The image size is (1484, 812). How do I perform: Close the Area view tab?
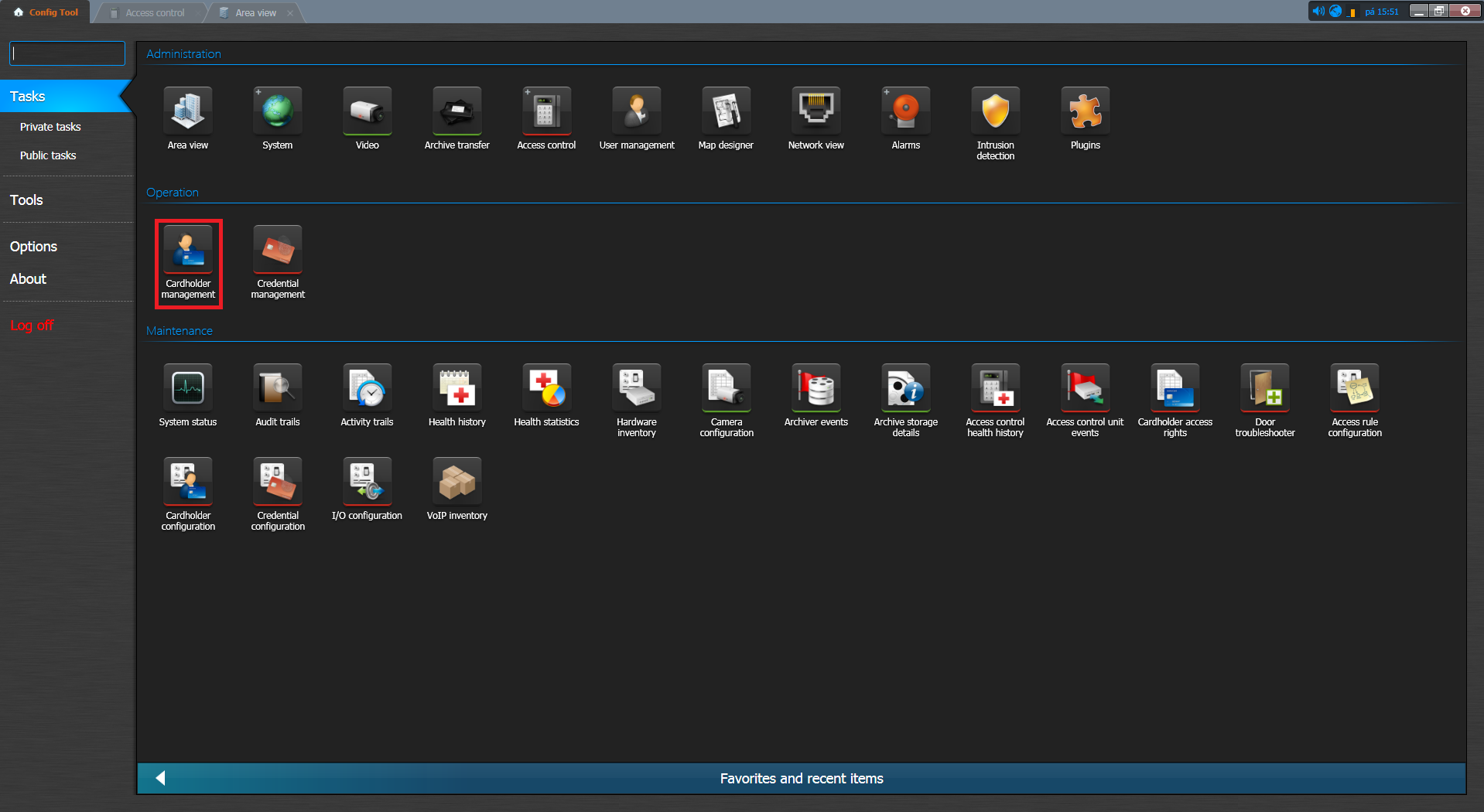click(290, 13)
